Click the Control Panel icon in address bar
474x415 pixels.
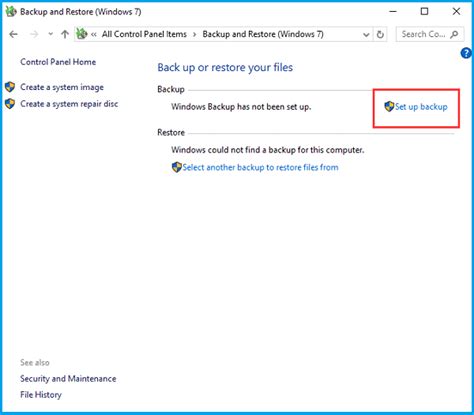coord(82,34)
